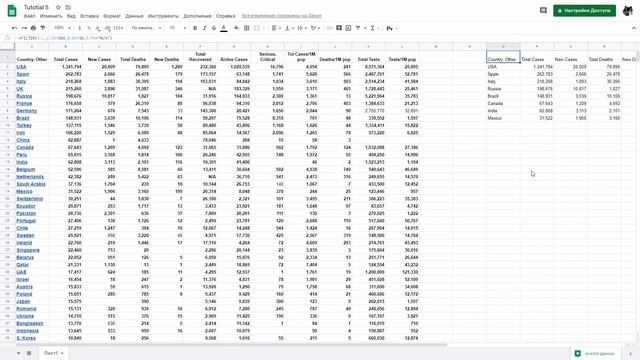Open the fill color picker
The image size is (640, 360).
click(237, 28)
